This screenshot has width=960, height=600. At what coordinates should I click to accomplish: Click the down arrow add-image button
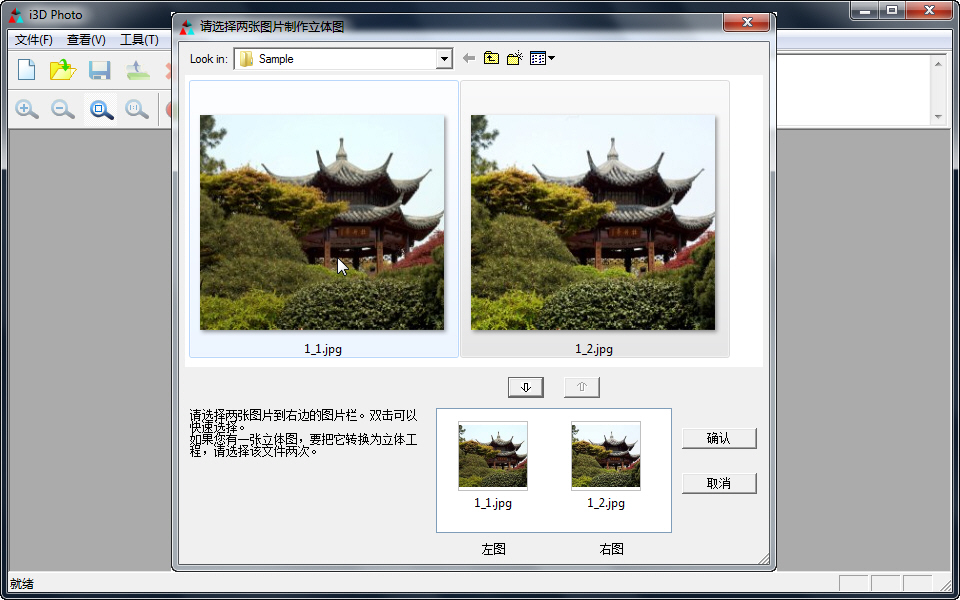[x=526, y=387]
